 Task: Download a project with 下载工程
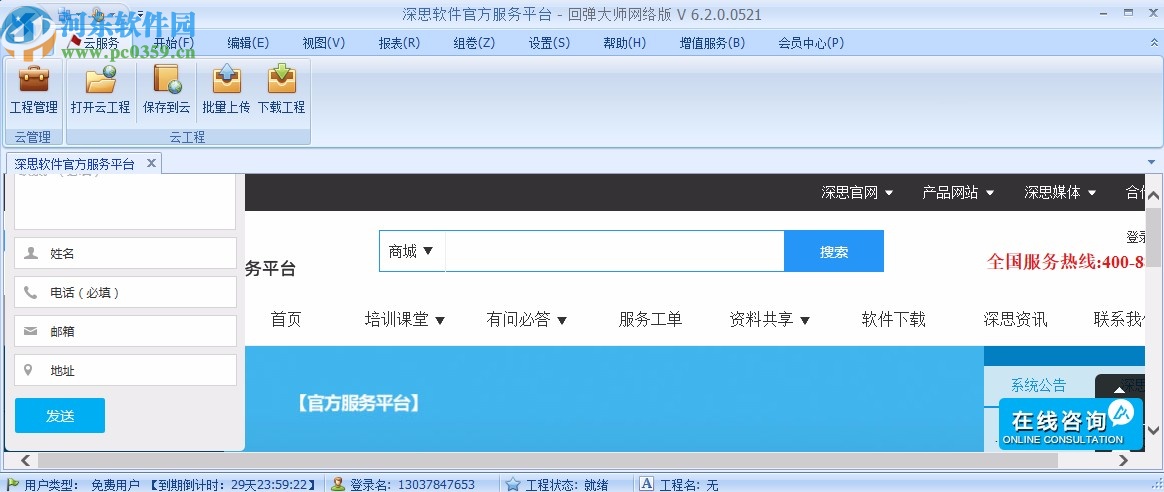(281, 90)
